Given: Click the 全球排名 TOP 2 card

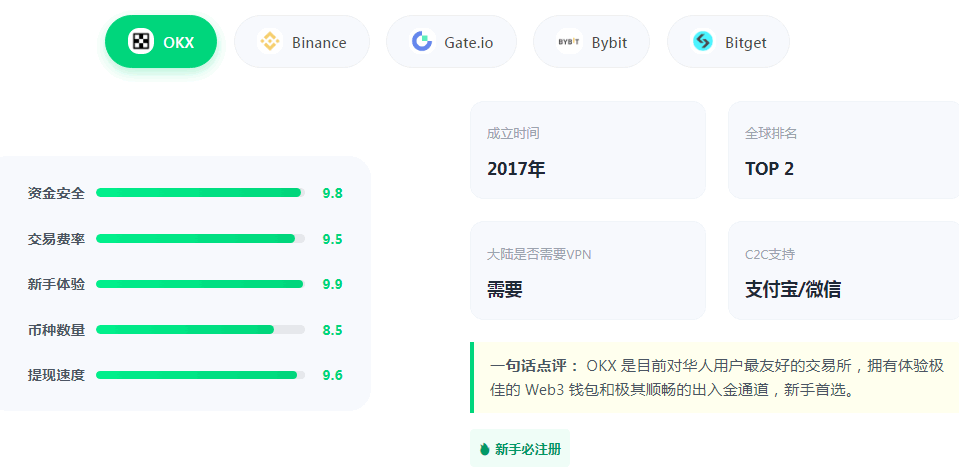Looking at the screenshot, I should coord(843,150).
